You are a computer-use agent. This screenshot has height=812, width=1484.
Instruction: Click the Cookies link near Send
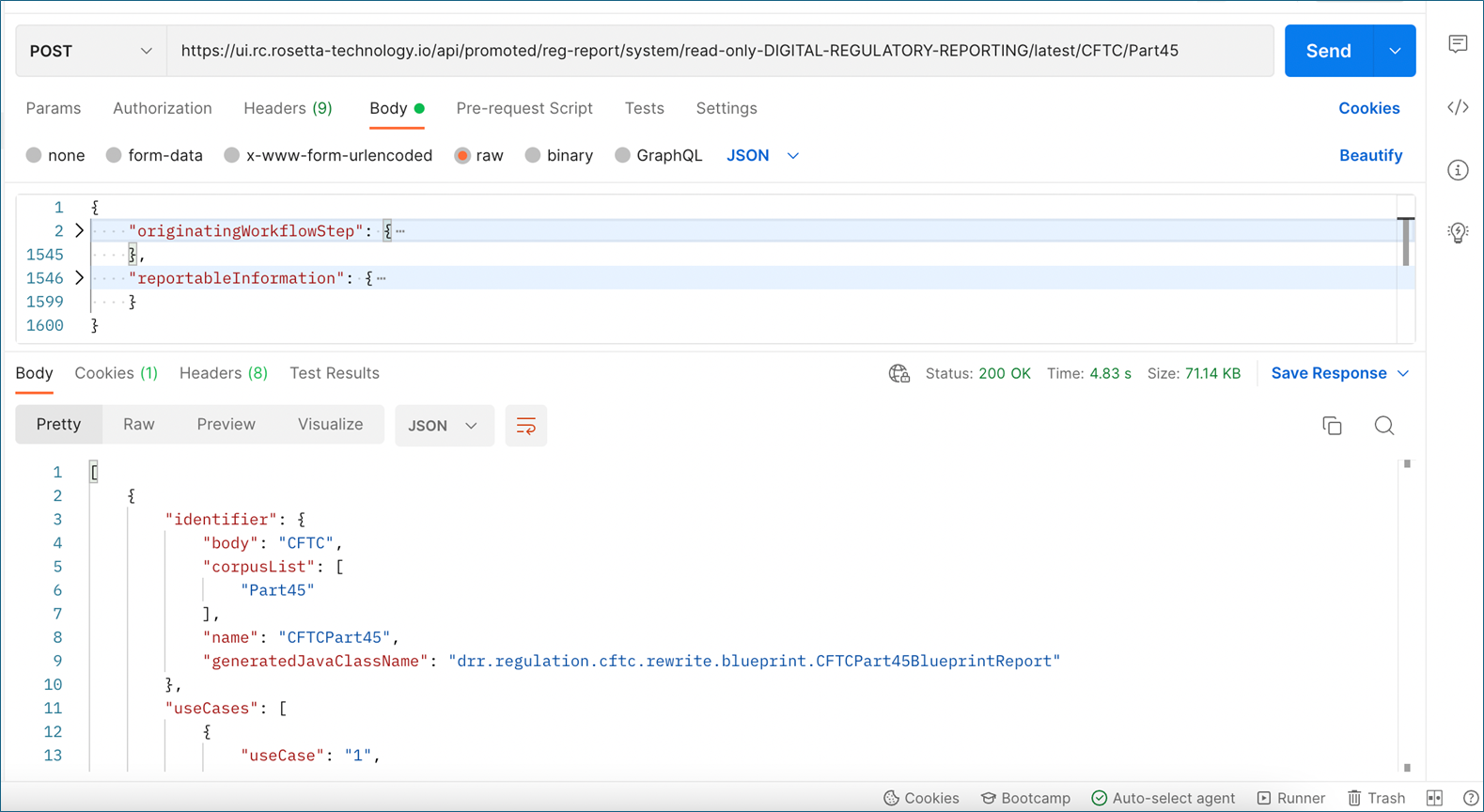pyautogui.click(x=1369, y=108)
